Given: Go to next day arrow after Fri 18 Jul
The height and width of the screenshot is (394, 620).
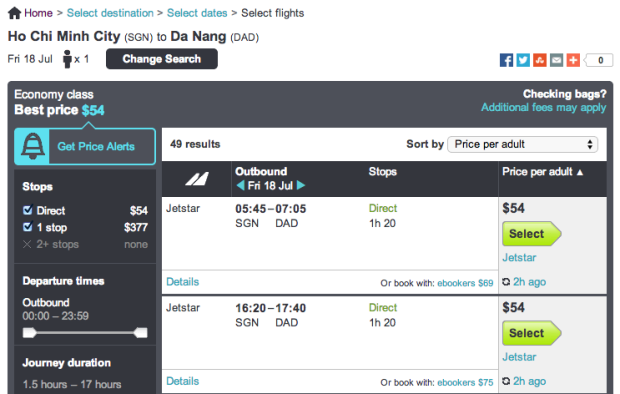Looking at the screenshot, I should (301, 185).
